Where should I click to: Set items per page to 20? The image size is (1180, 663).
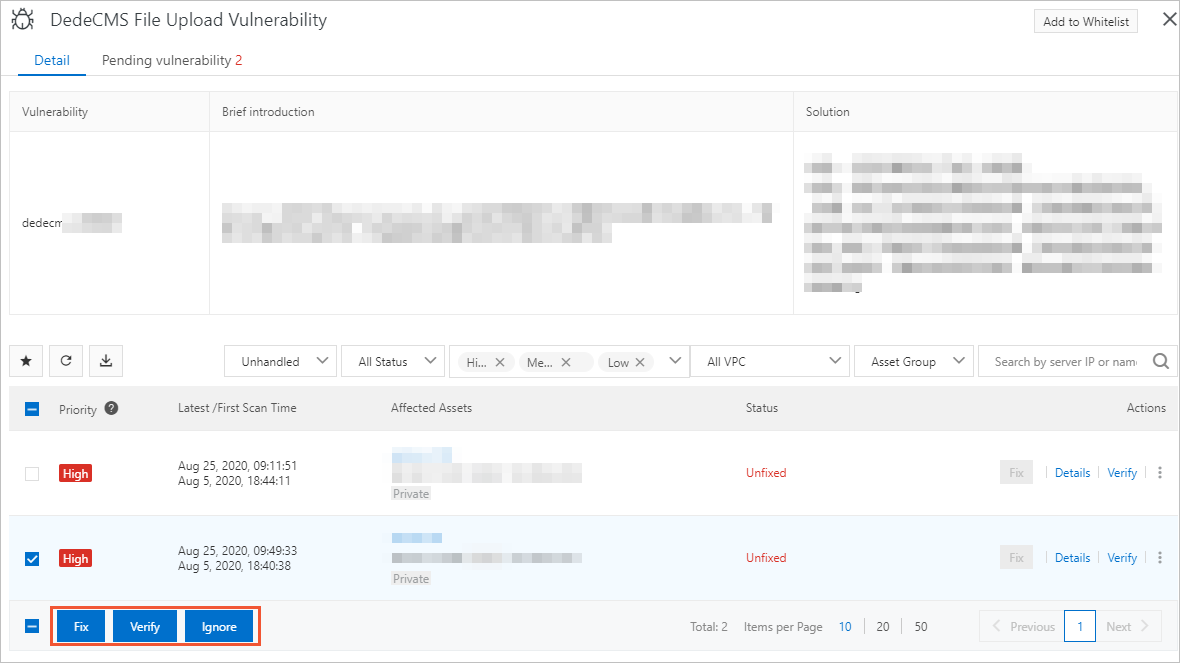tap(883, 626)
